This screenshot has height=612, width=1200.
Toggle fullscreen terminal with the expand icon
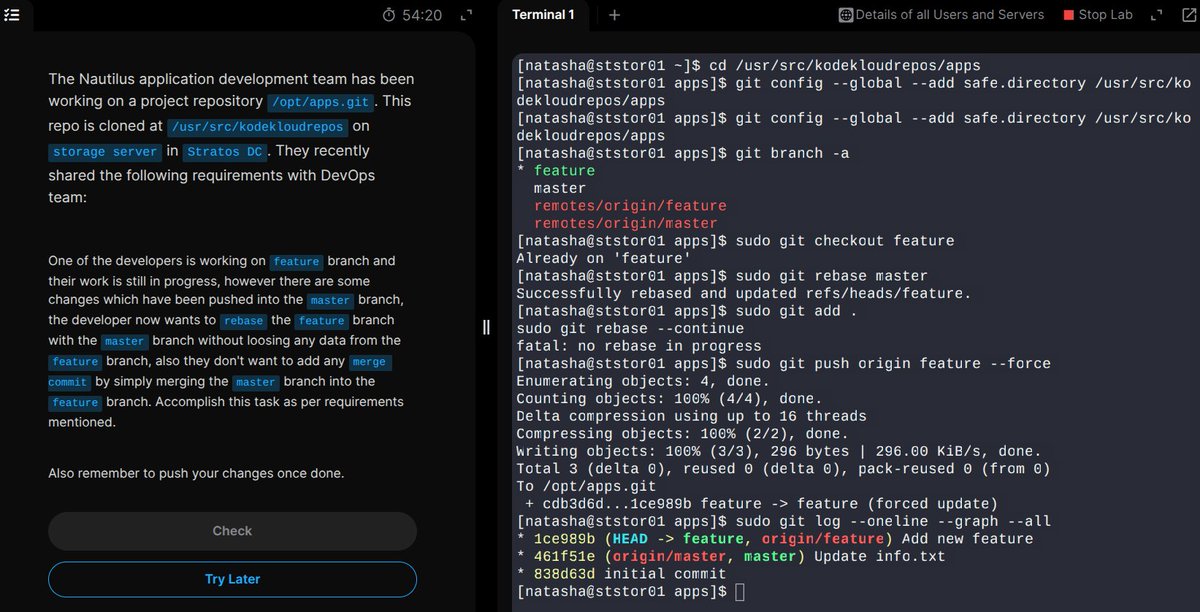[1157, 15]
